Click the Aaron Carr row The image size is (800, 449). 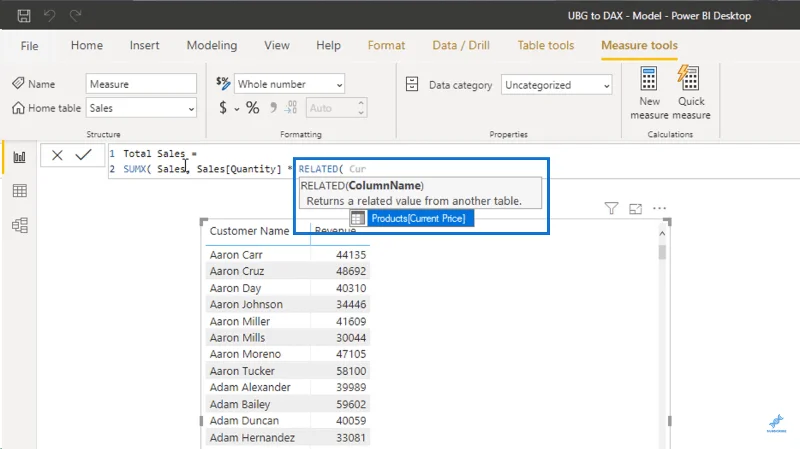click(288, 255)
